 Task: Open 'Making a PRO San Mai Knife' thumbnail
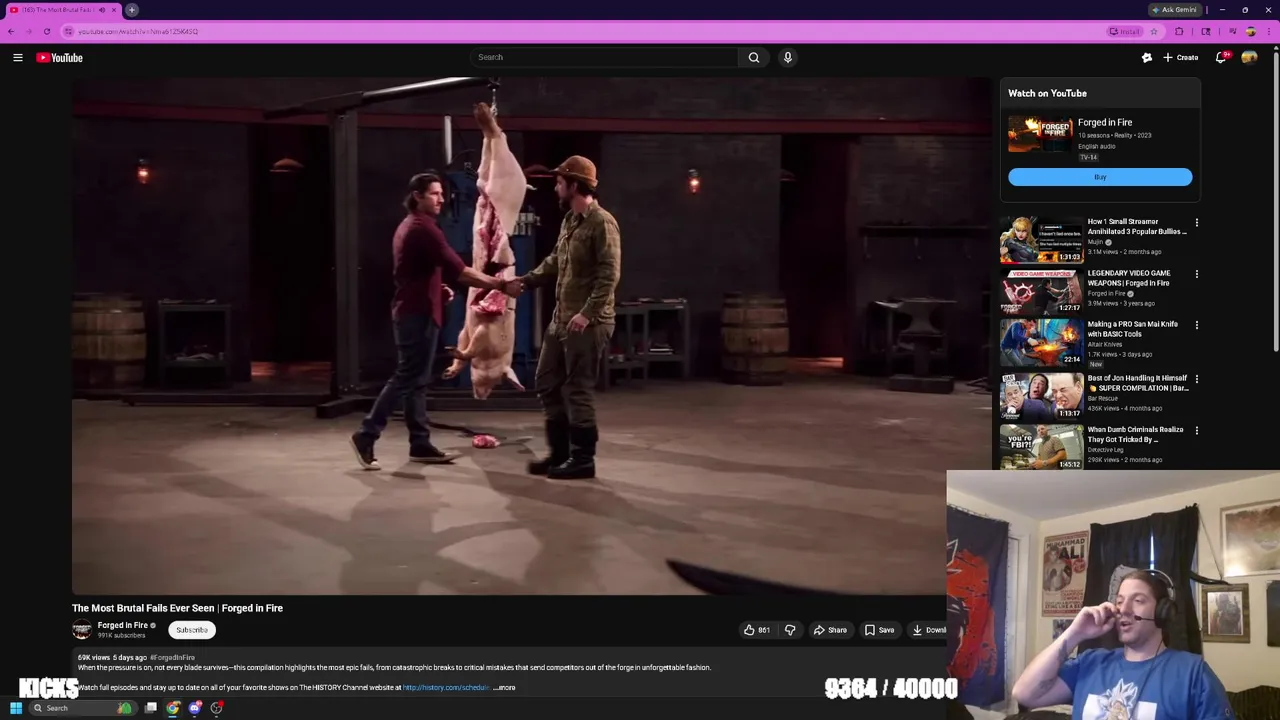click(x=1041, y=342)
